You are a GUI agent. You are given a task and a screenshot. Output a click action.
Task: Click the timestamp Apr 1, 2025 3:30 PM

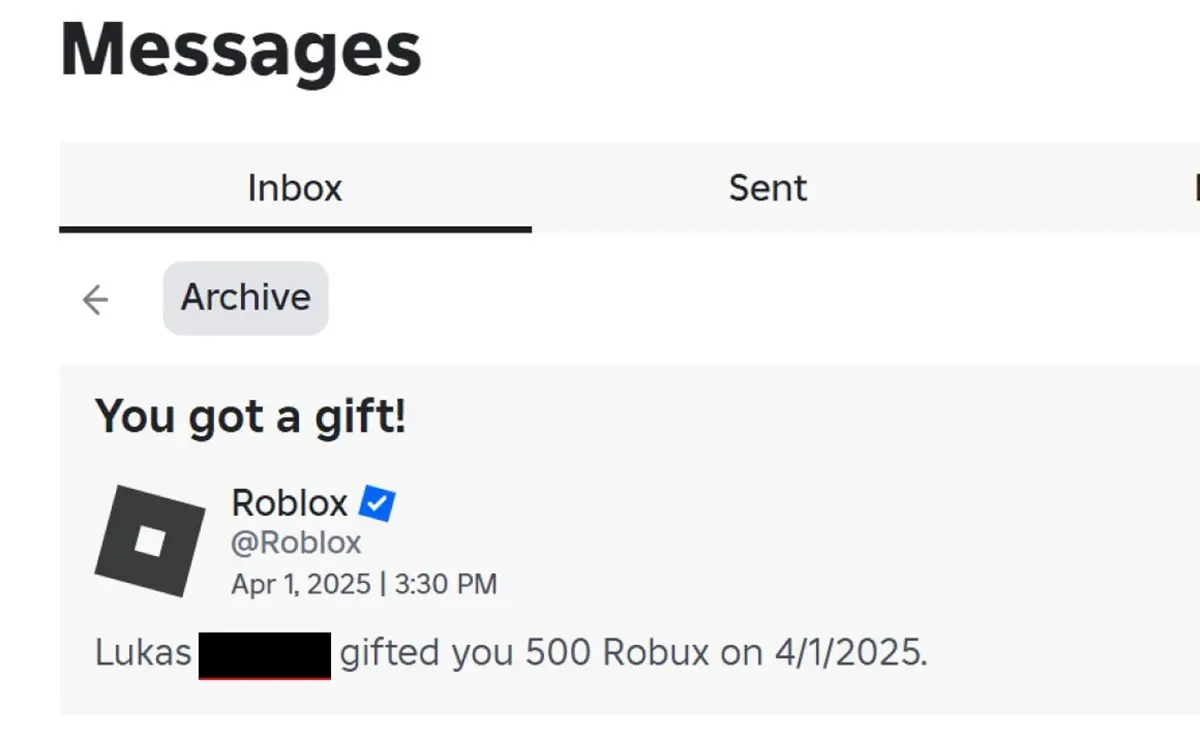pyautogui.click(x=363, y=583)
